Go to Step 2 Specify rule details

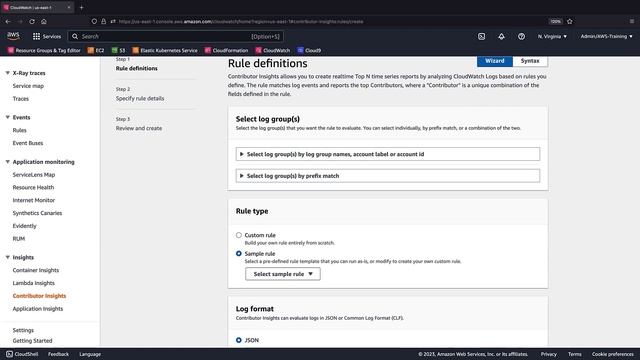[x=140, y=98]
